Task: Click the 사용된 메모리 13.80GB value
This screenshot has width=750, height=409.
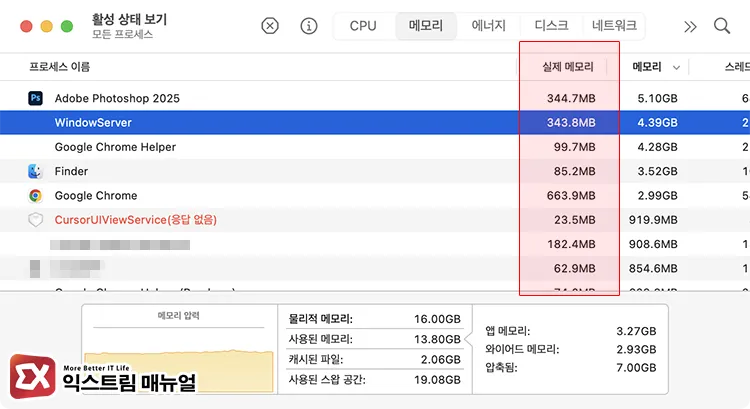Action: [x=437, y=339]
